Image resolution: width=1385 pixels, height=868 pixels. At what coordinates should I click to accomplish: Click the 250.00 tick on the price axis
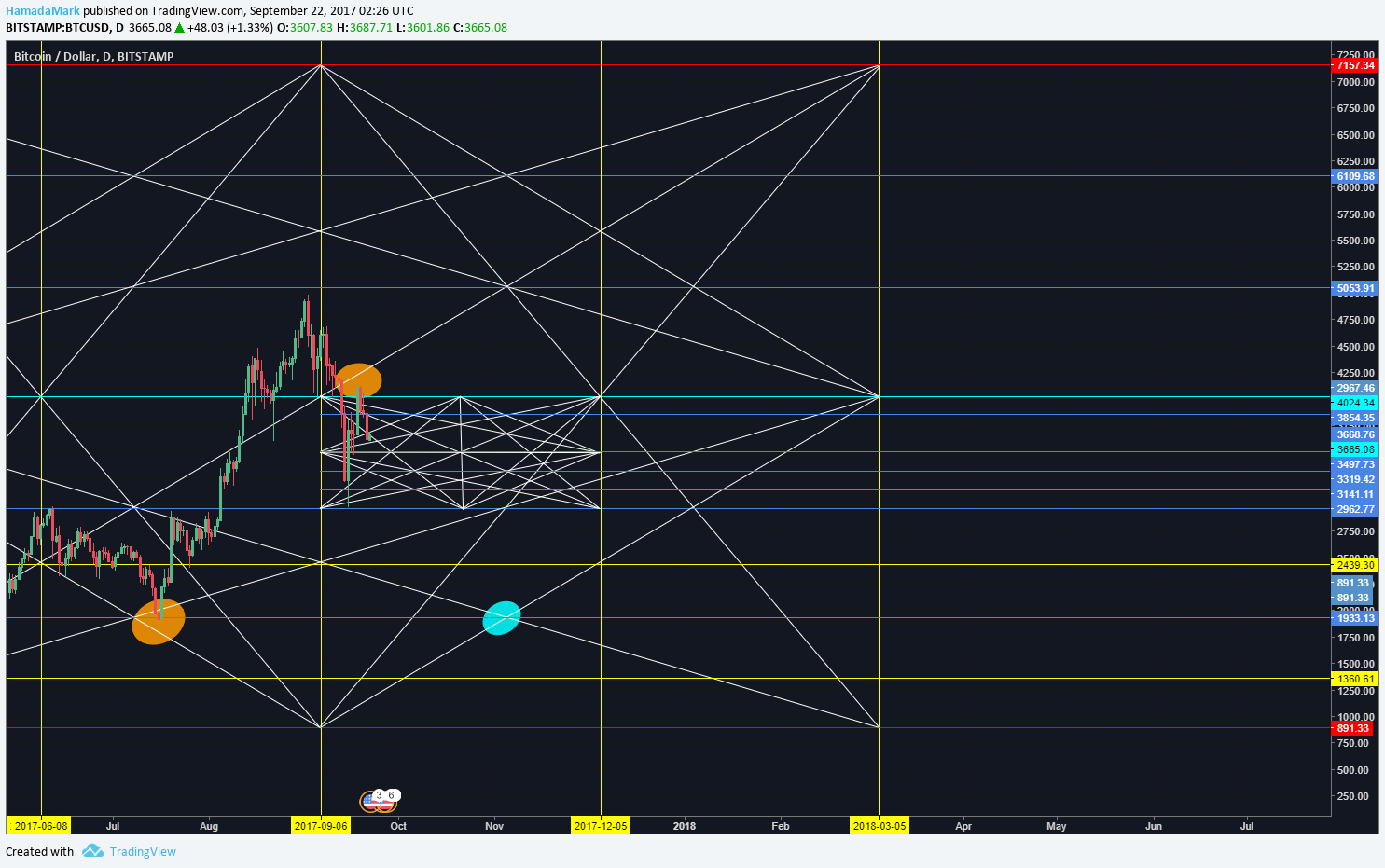(x=1353, y=796)
